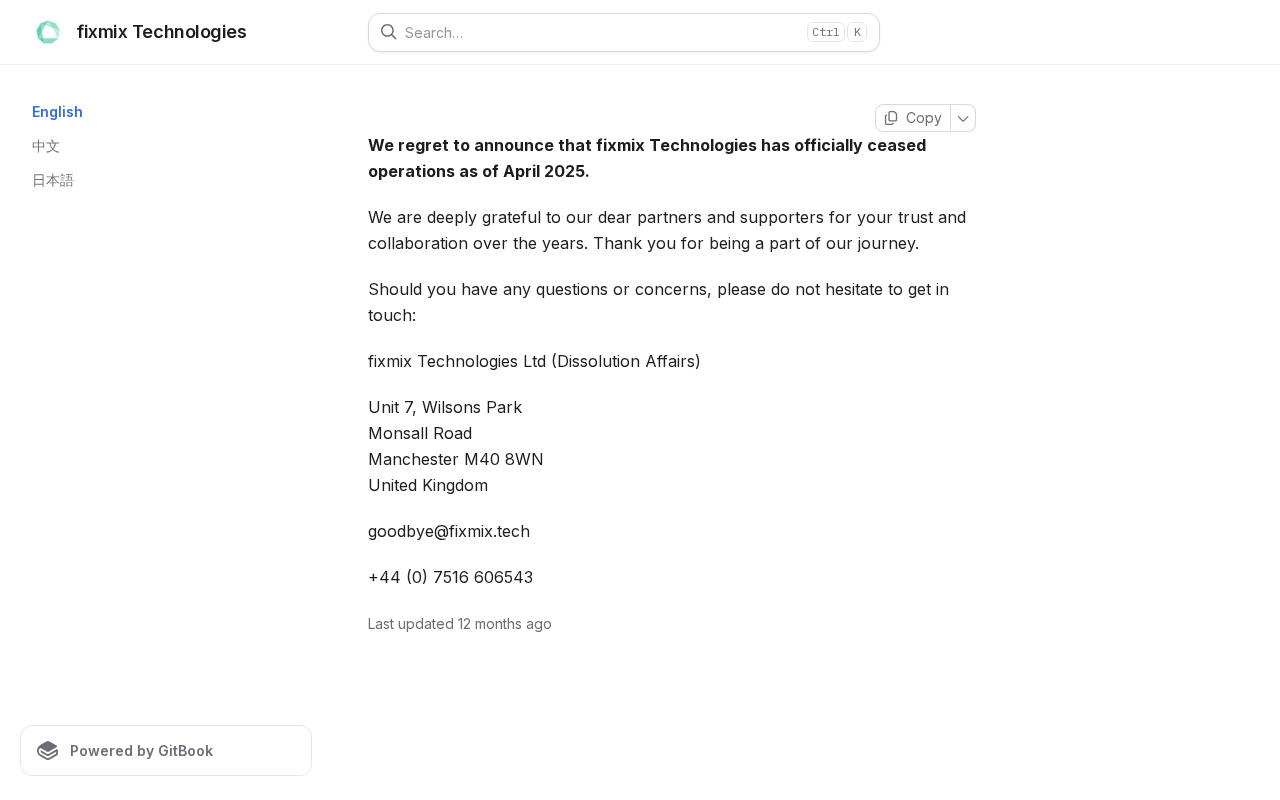Click the search magnifier icon
Image resolution: width=1280 pixels, height=800 pixels.
(389, 32)
